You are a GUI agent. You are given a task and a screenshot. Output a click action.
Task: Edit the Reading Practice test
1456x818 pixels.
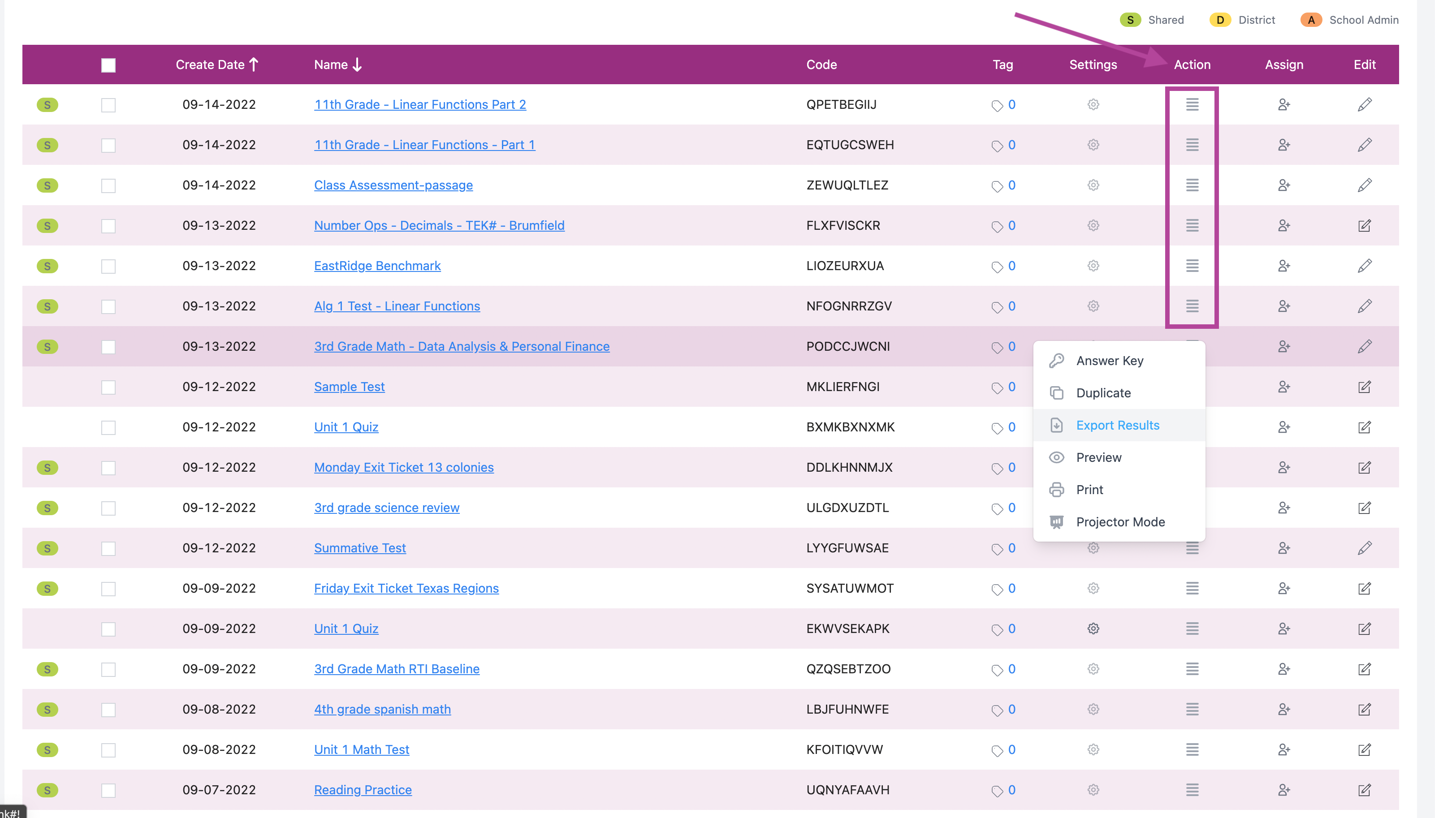1365,790
